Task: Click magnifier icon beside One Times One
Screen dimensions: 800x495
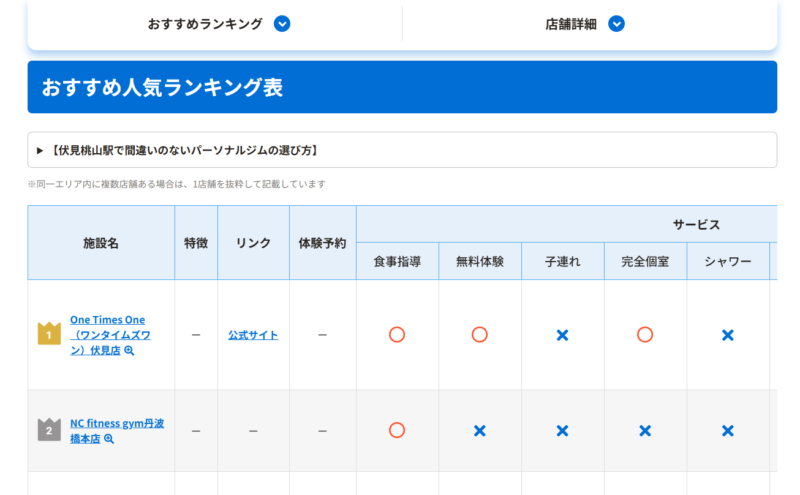Action: (129, 351)
